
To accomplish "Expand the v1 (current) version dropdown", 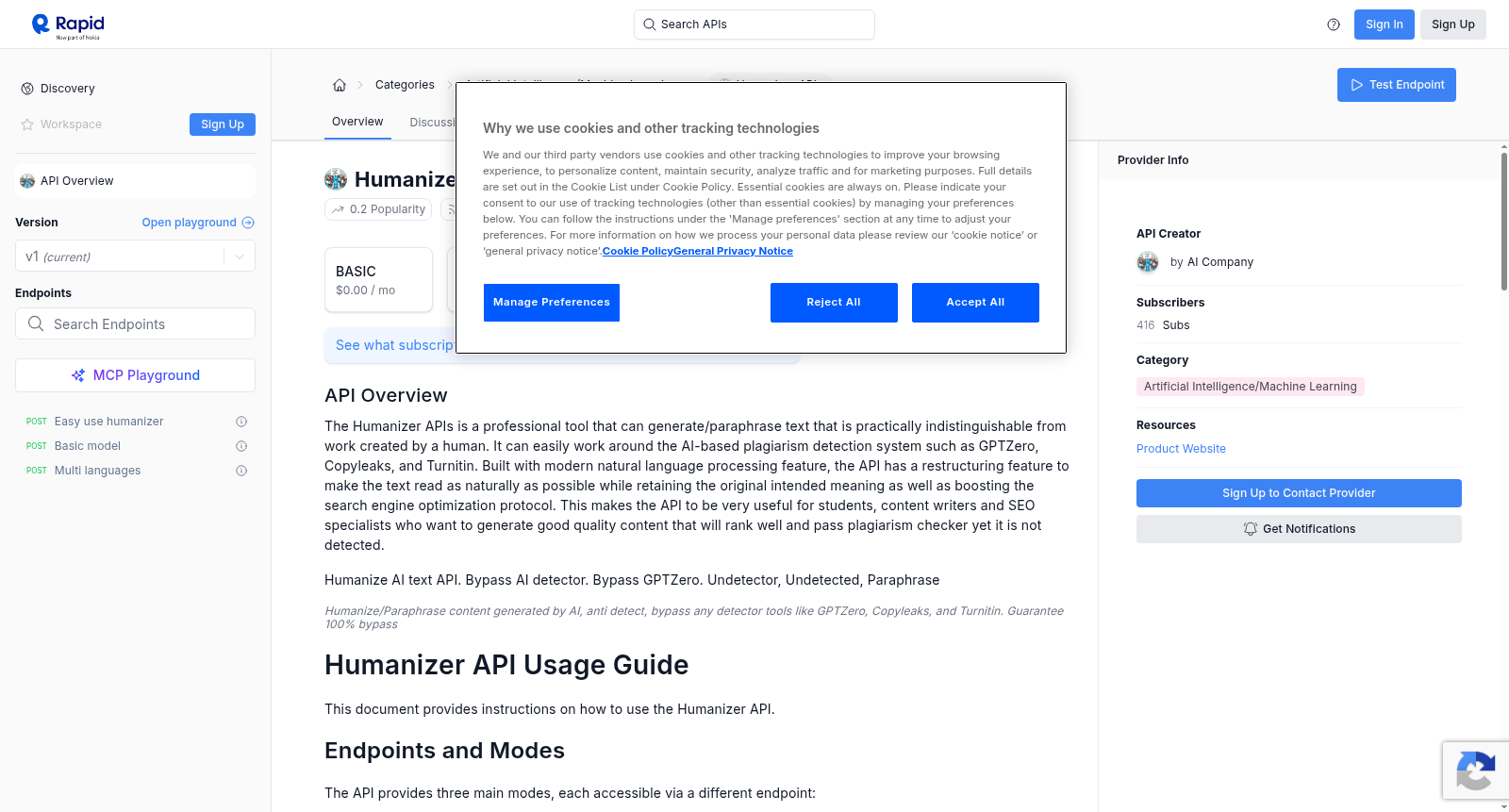I will click(x=135, y=257).
